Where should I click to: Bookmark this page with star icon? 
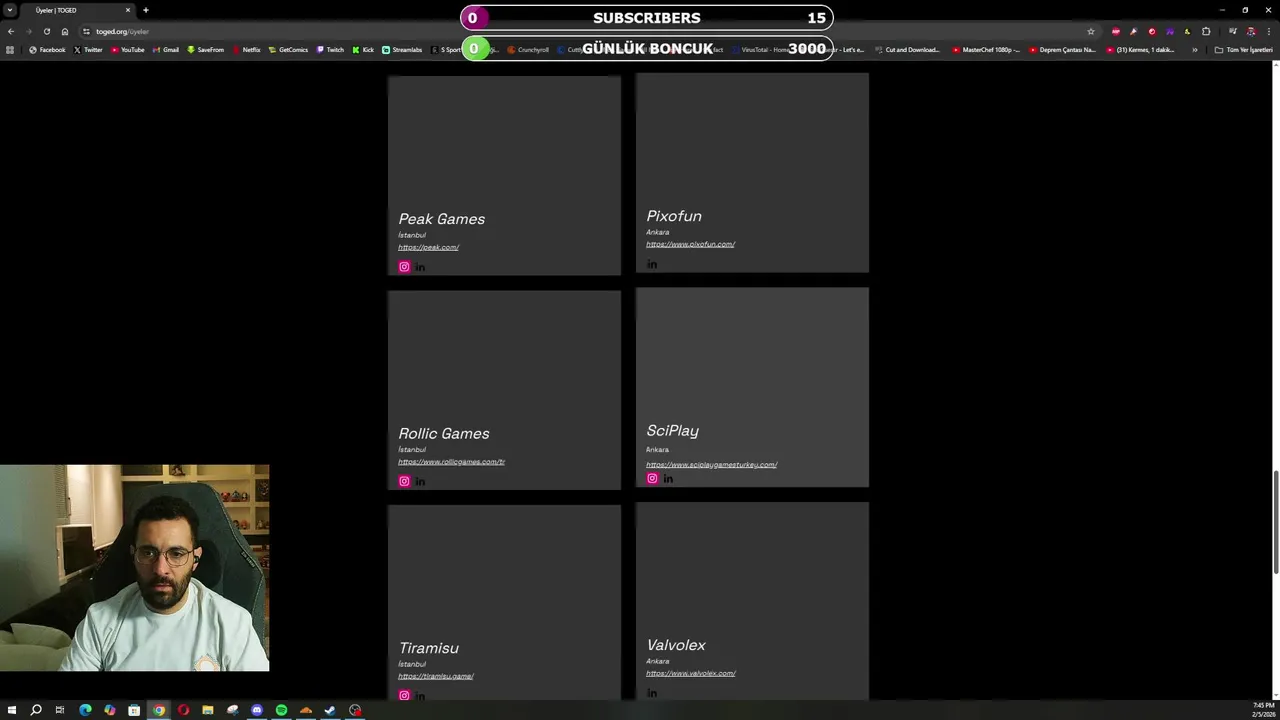click(x=1091, y=31)
